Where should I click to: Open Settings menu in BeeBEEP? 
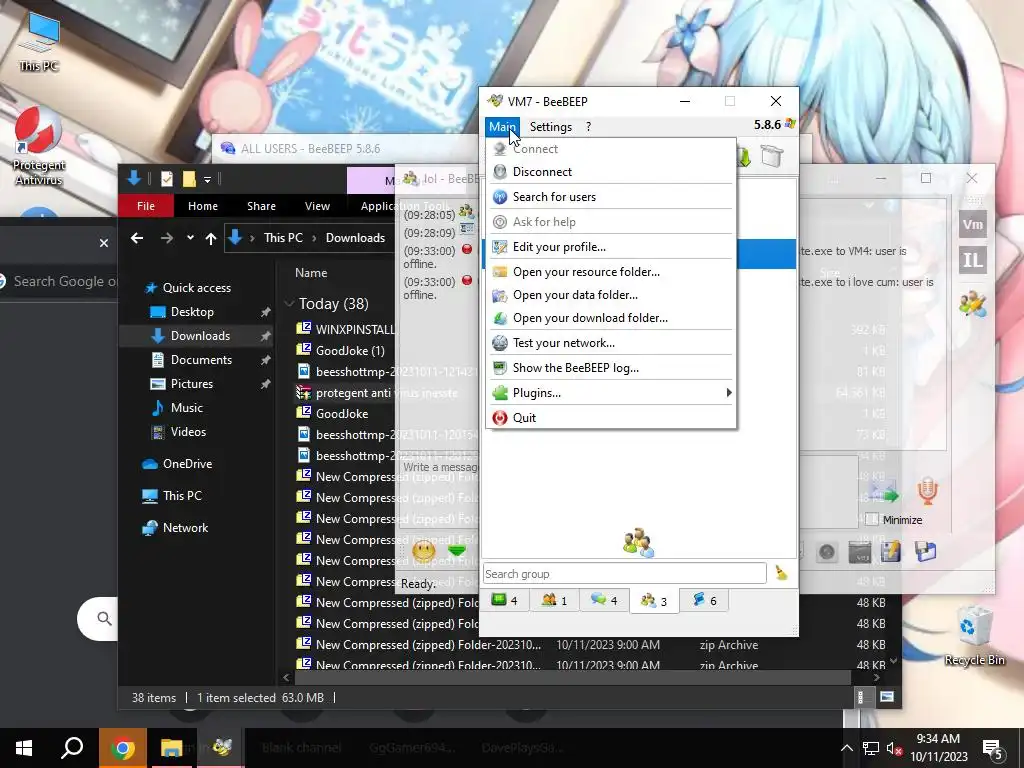pyautogui.click(x=551, y=127)
